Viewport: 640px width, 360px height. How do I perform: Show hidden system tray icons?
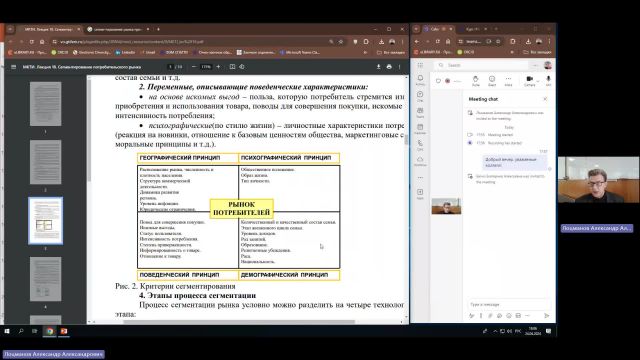coord(495,331)
